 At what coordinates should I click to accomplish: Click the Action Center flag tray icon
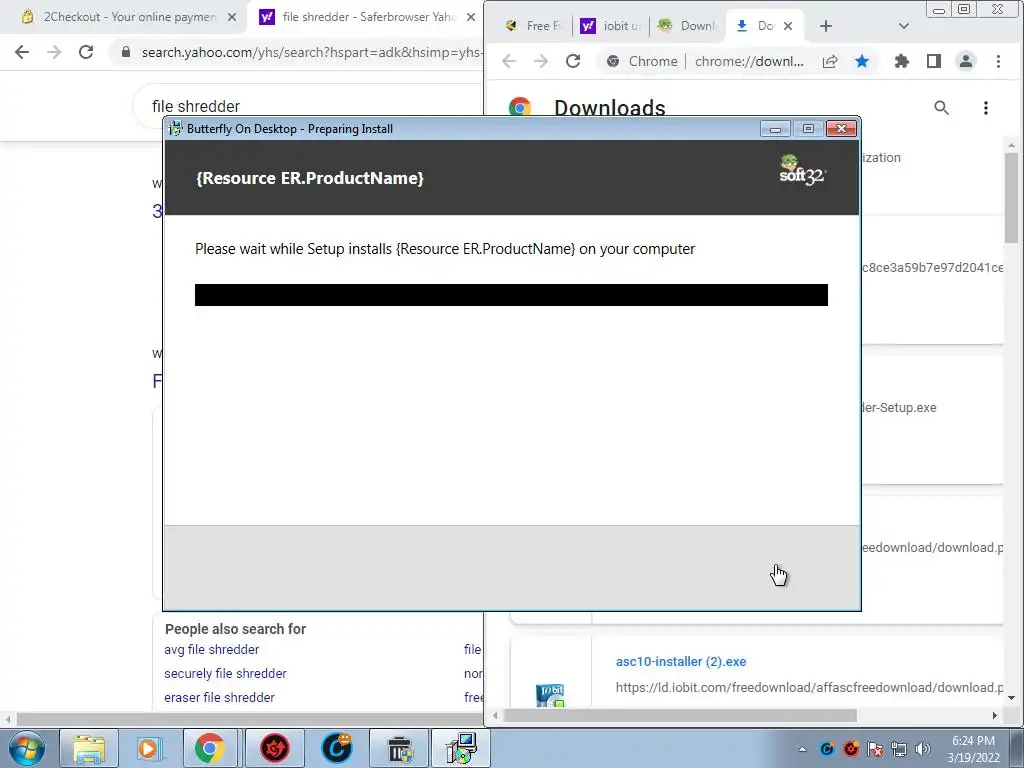[875, 749]
